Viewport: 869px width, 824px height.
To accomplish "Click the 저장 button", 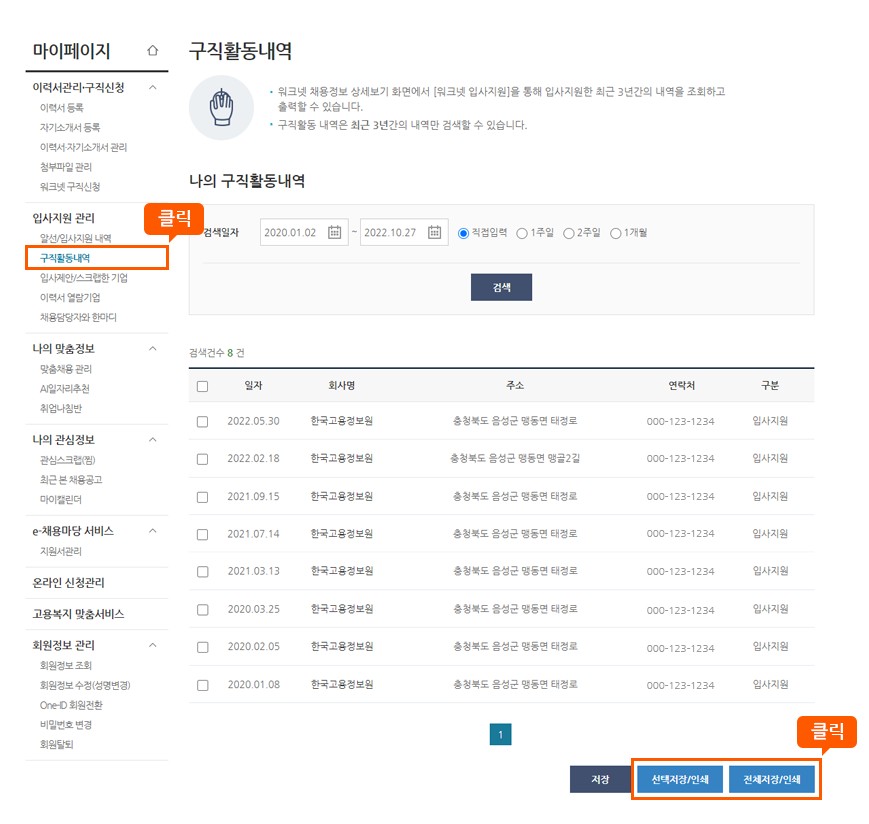I will pos(600,778).
